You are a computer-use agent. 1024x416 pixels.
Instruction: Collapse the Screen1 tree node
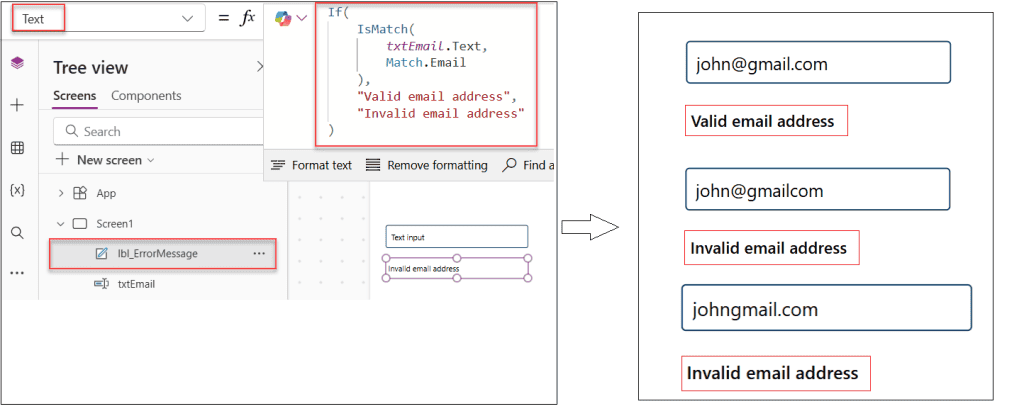tap(61, 224)
